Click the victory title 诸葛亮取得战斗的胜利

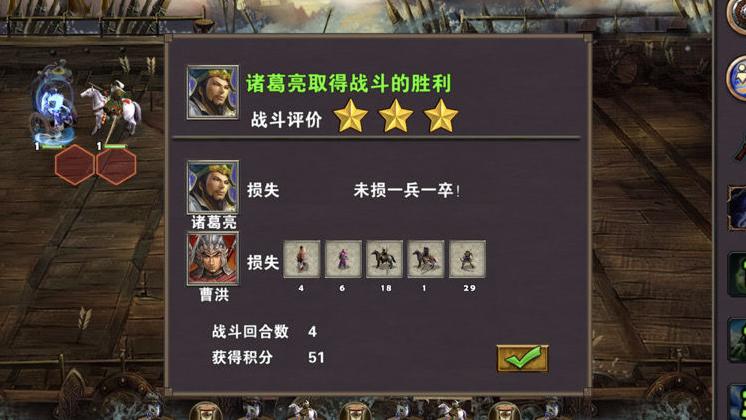(x=349, y=84)
